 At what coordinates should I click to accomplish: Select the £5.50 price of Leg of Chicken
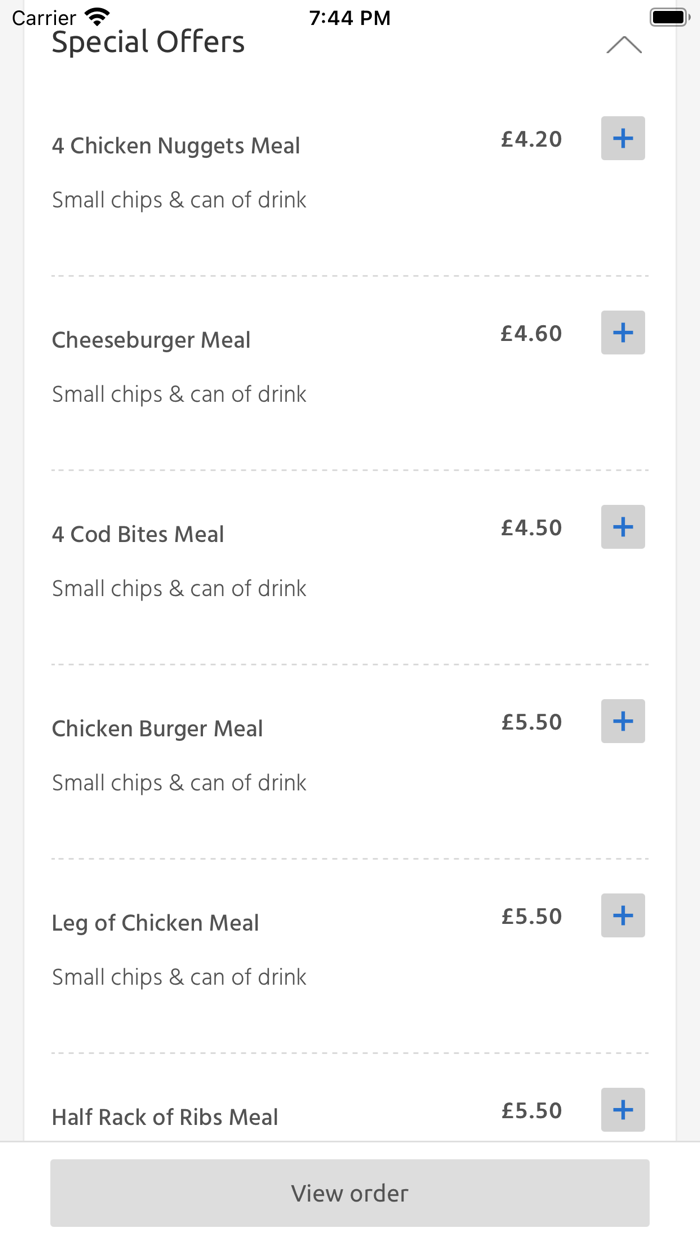click(x=531, y=915)
